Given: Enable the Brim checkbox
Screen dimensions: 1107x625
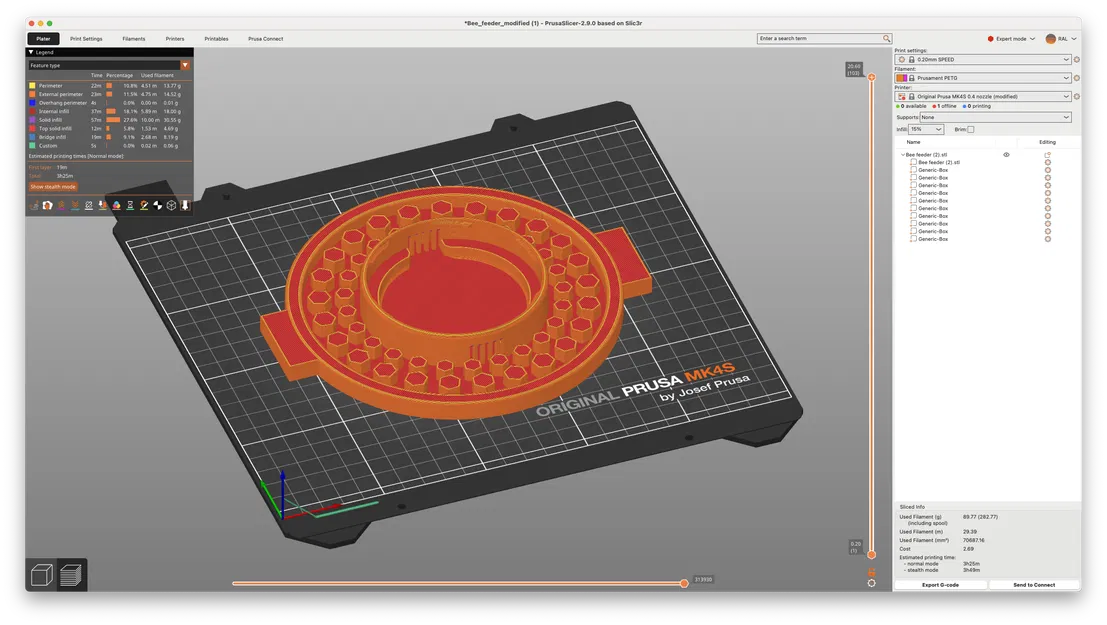Looking at the screenshot, I should click(971, 129).
